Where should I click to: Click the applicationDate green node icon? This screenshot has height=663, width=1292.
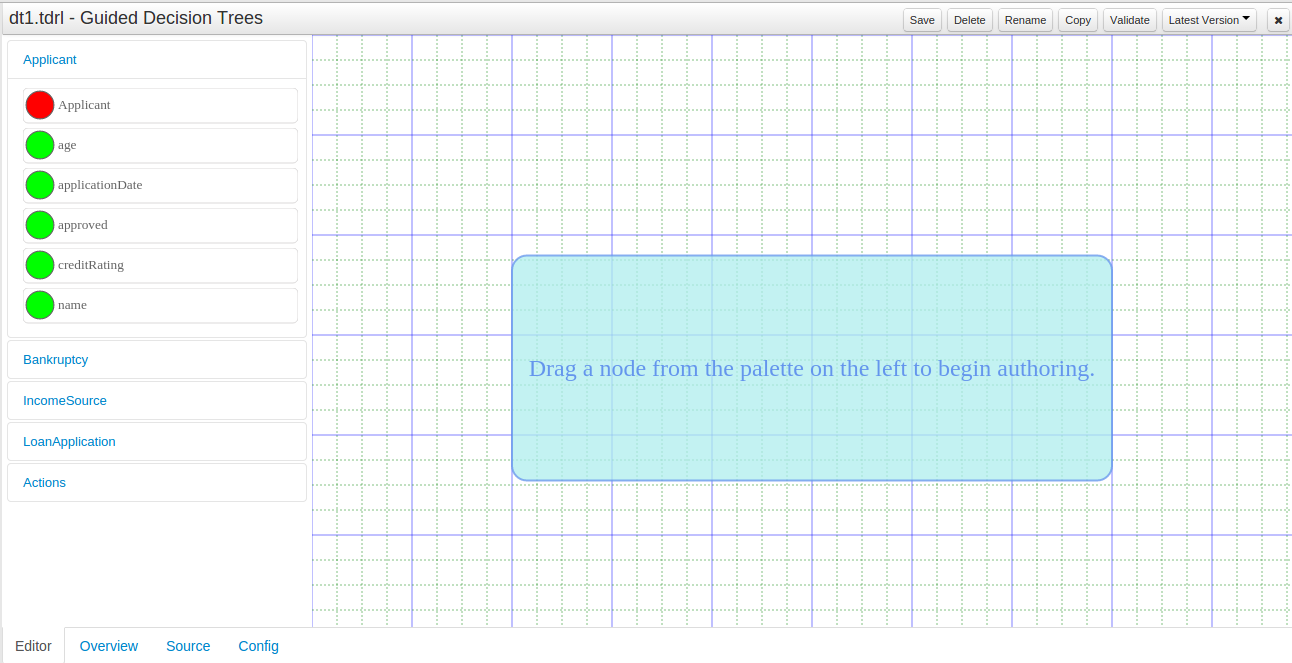[x=40, y=185]
